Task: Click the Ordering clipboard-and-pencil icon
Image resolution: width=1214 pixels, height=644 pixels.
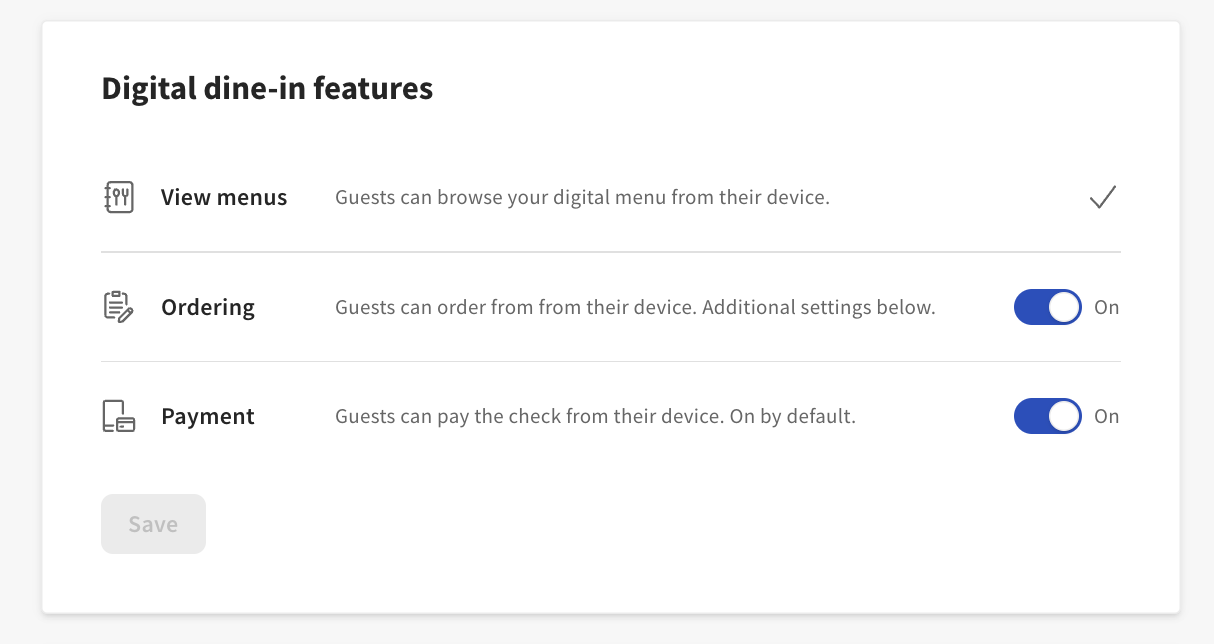Action: [x=118, y=307]
